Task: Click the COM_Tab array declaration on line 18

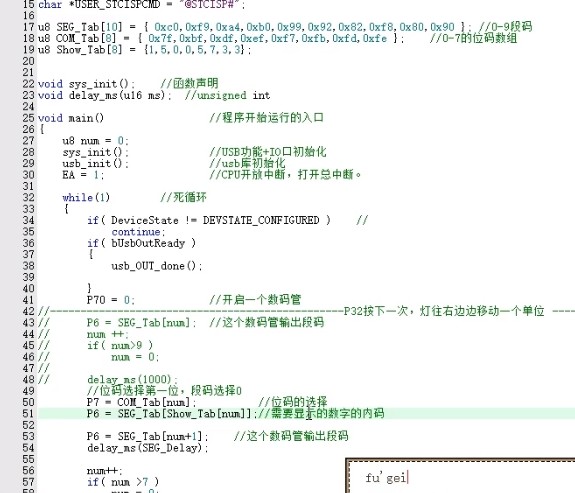Action: point(221,39)
